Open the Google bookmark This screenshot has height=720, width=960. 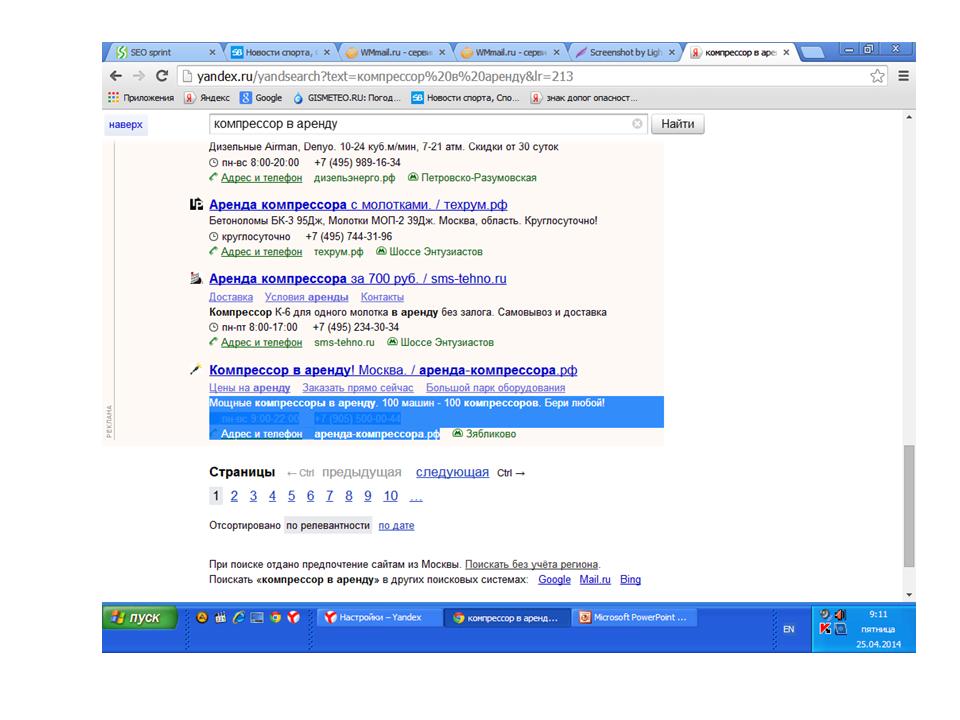tap(261, 98)
